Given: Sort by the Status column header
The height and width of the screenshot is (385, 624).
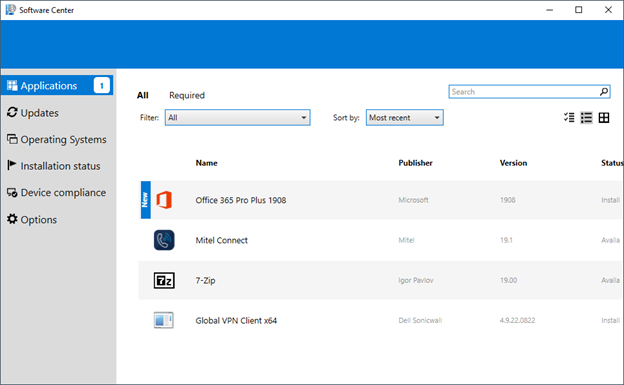Looking at the screenshot, I should coord(612,163).
